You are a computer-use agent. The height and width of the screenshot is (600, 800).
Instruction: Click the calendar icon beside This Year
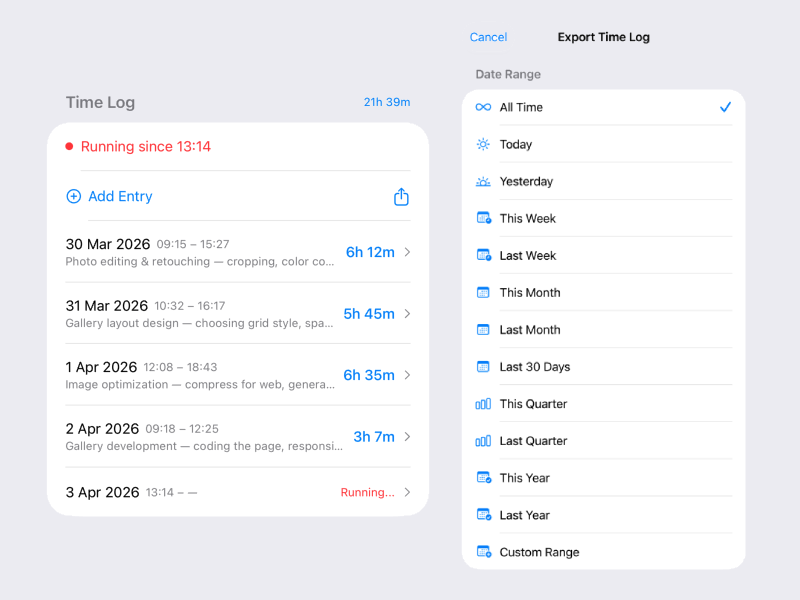(x=483, y=478)
